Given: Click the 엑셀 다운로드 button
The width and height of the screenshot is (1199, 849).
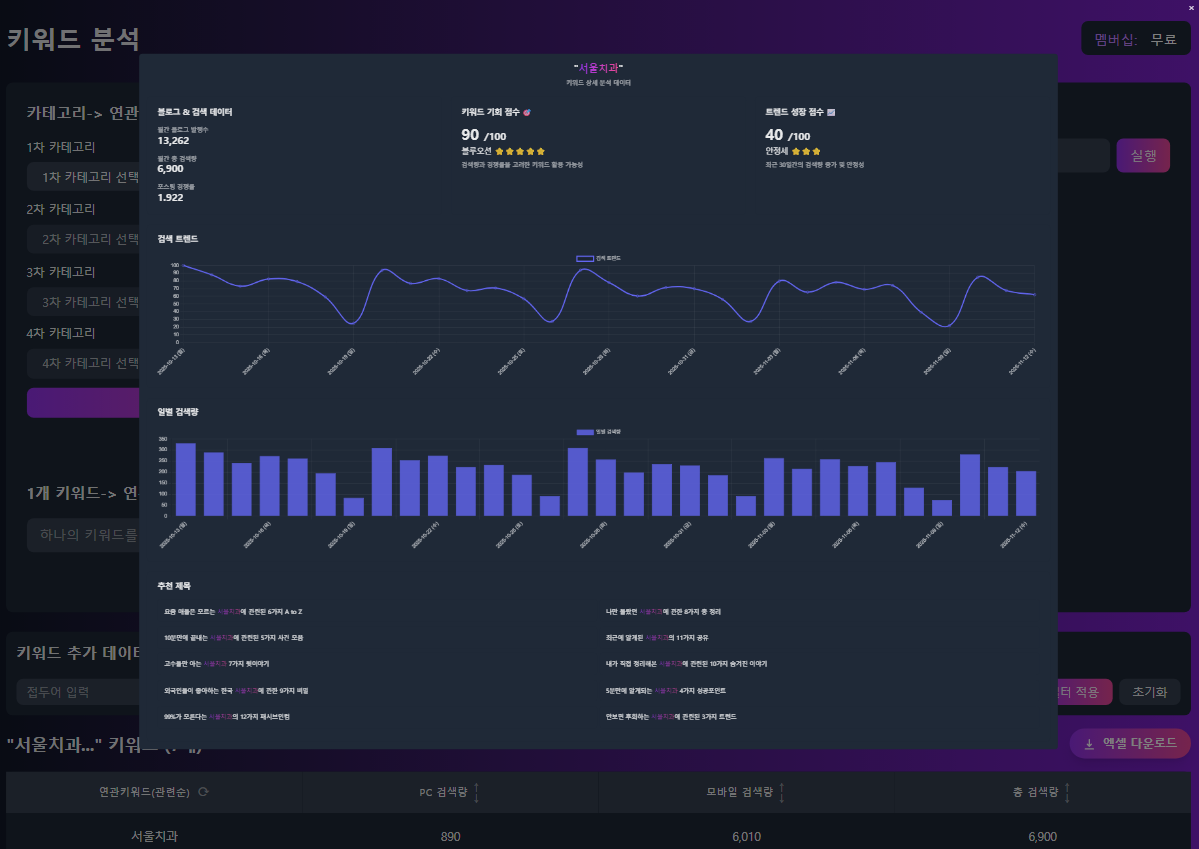Looking at the screenshot, I should tap(1130, 743).
